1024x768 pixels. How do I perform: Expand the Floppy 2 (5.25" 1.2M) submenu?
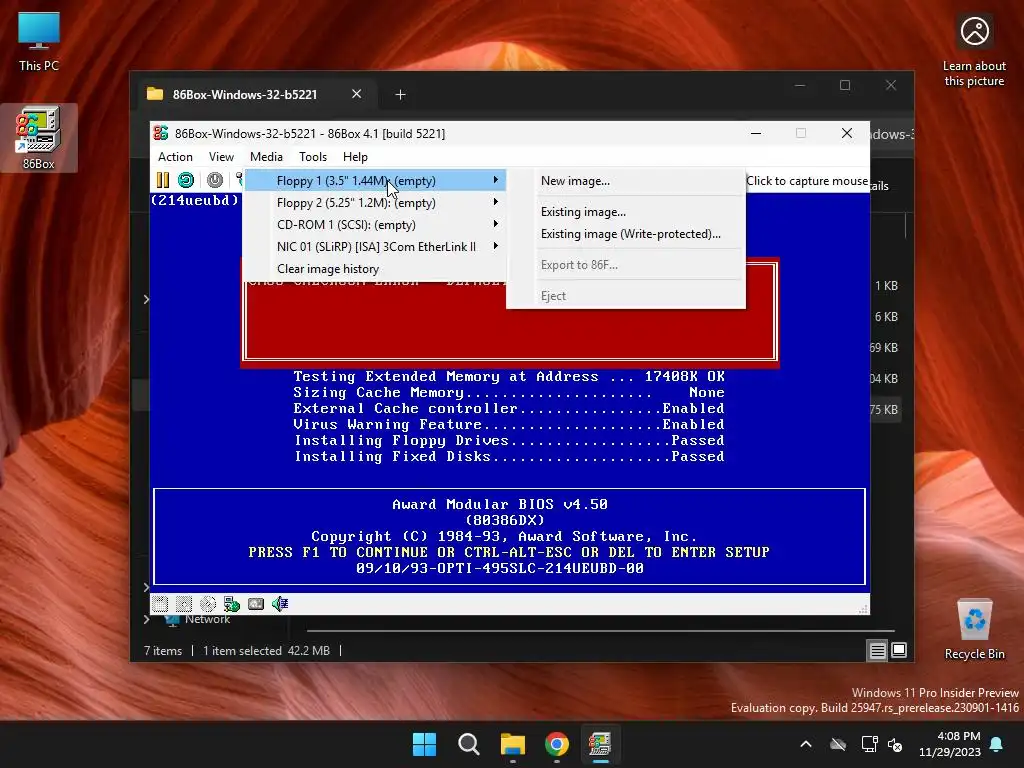(375, 203)
